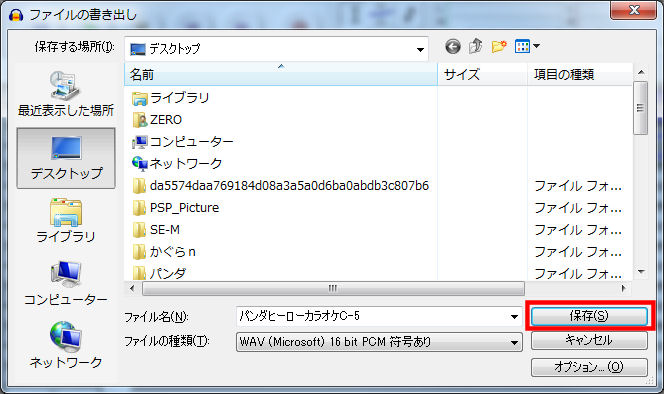The width and height of the screenshot is (664, 394).
Task: Click the vertical scrollbar up arrow
Action: click(641, 72)
